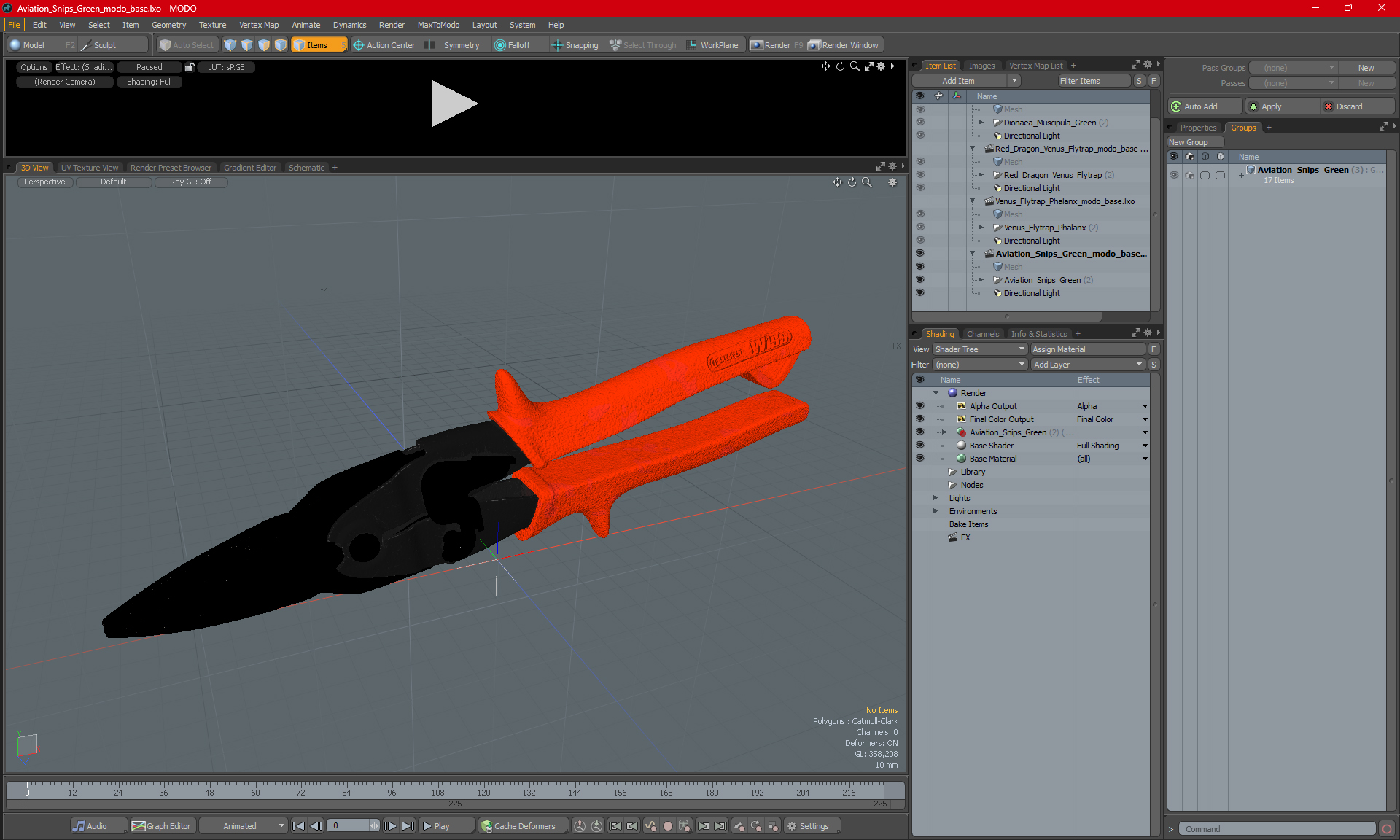
Task: Open the Add Layer dropdown
Action: click(x=1088, y=365)
